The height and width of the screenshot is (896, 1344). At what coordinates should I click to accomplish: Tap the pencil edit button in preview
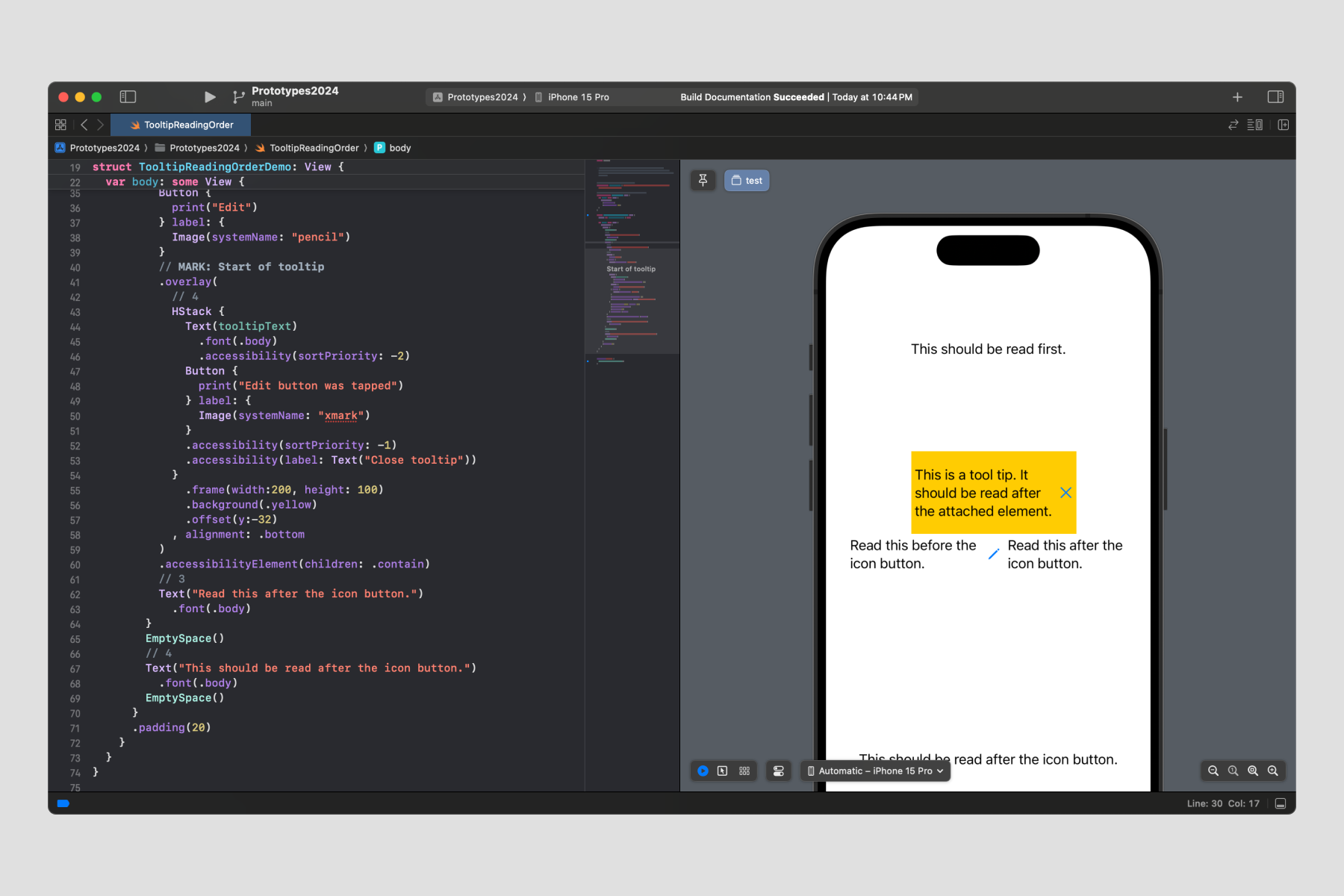pyautogui.click(x=993, y=554)
